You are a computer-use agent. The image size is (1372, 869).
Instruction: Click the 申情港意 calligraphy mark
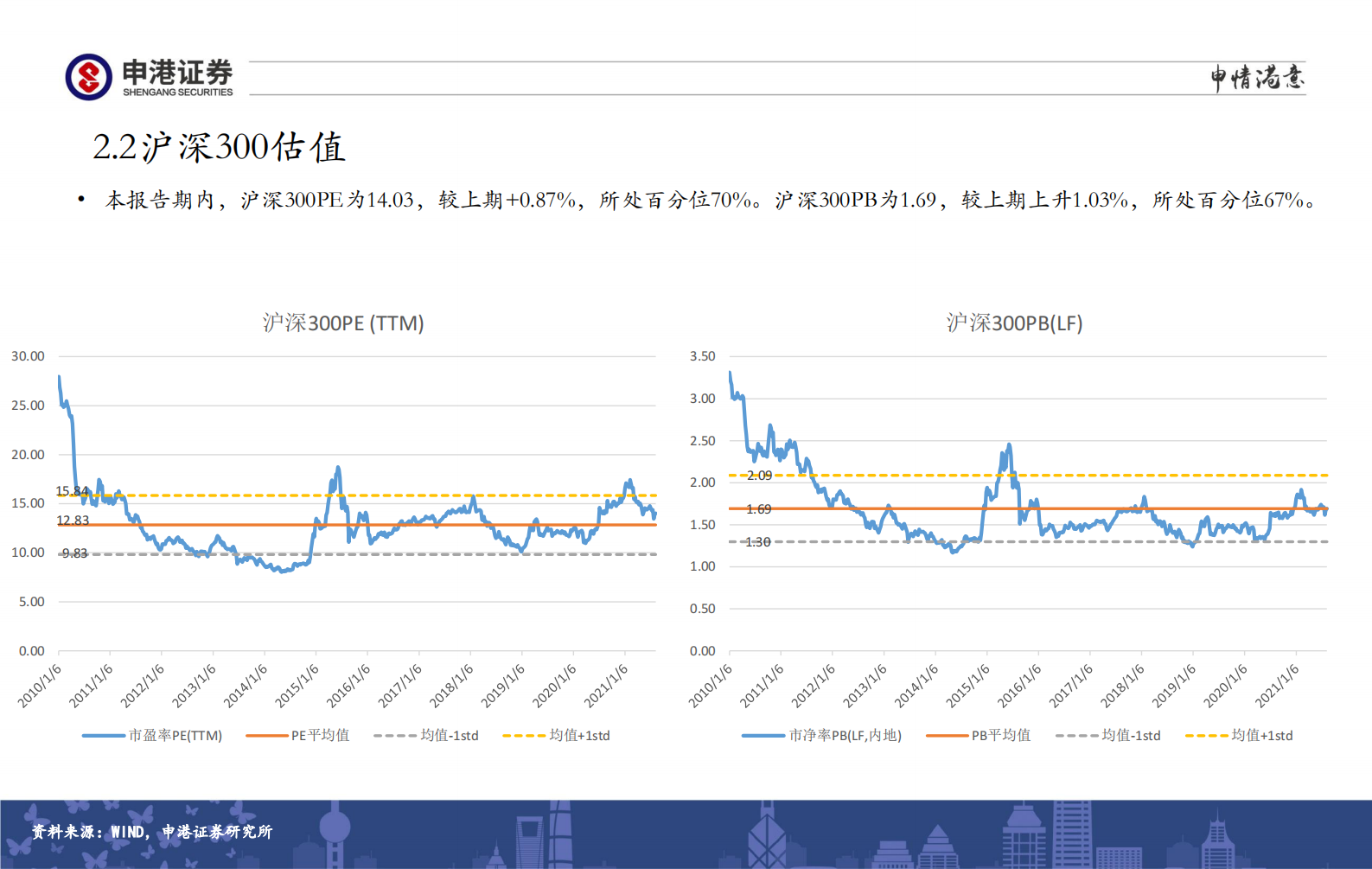coord(1257,78)
